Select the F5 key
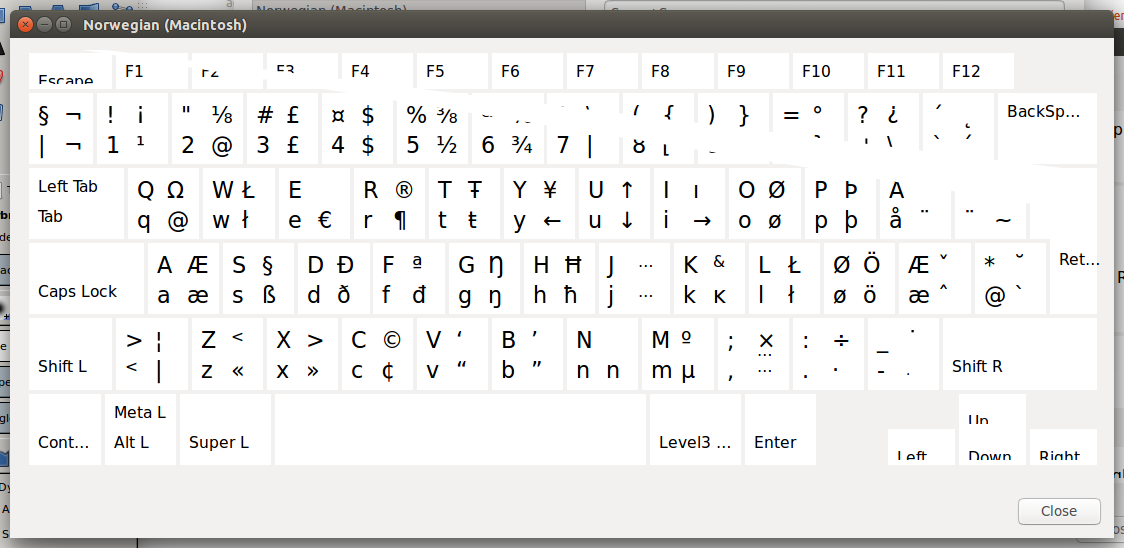1124x548 pixels. pyautogui.click(x=452, y=71)
